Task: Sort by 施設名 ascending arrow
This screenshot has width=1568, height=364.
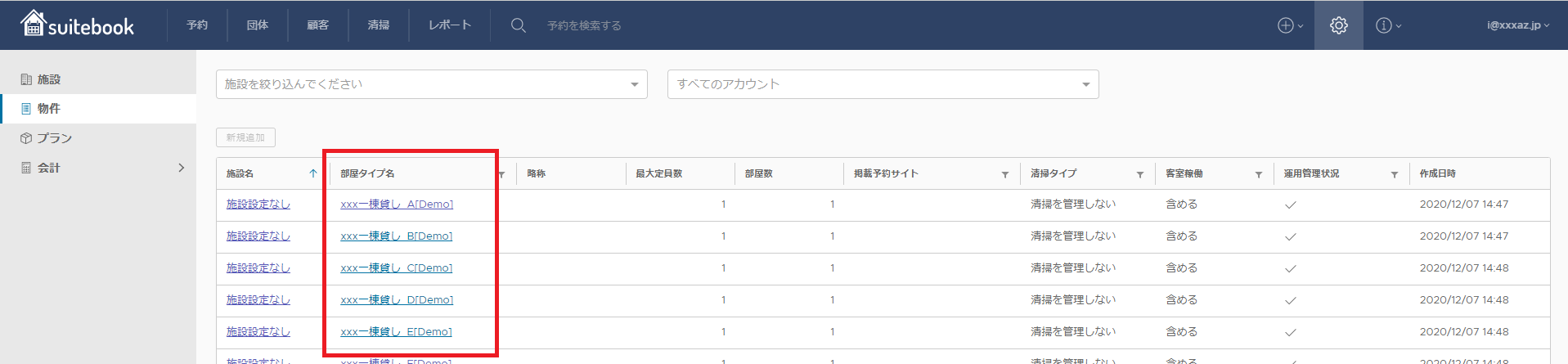Action: point(313,173)
